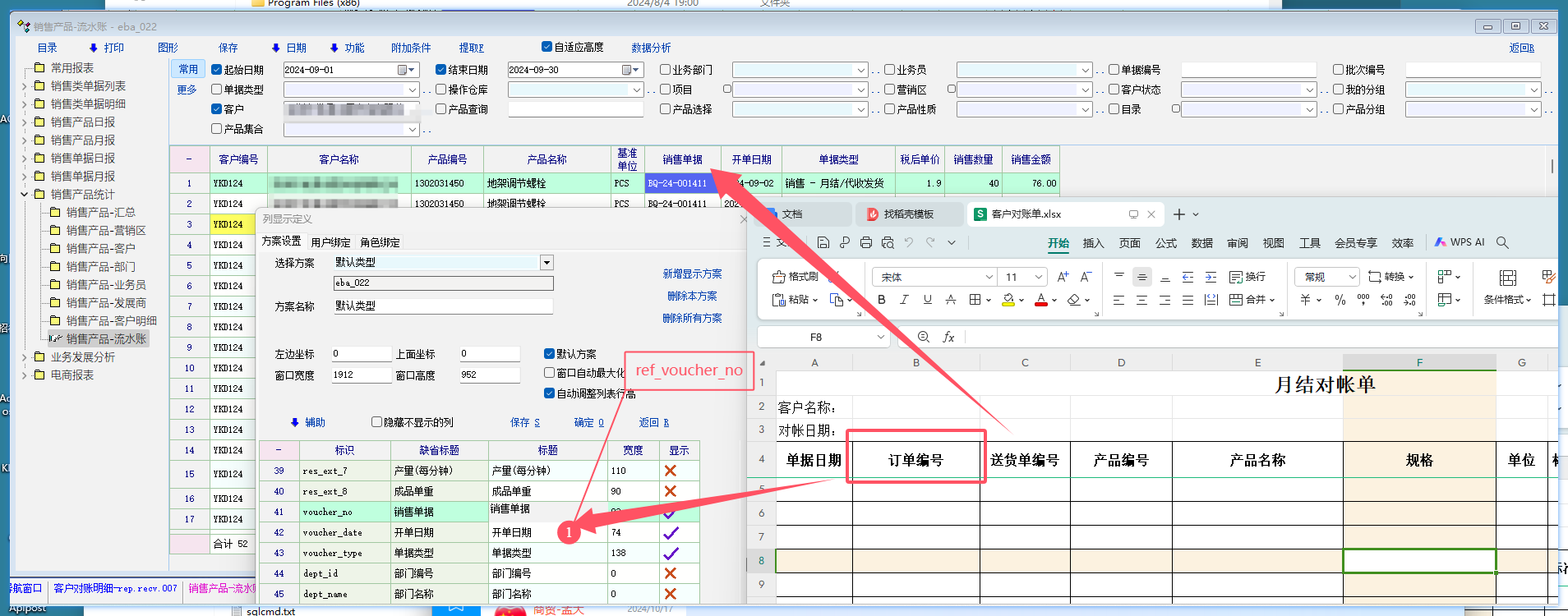The width and height of the screenshot is (1568, 616).
Task: Click the increase font size icon
Action: tap(1063, 277)
